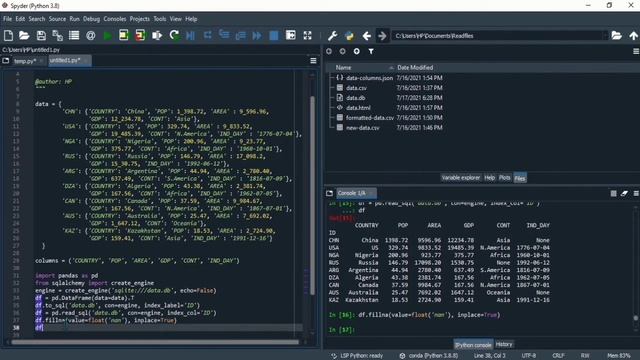The height and width of the screenshot is (360, 640).
Task: Open the View menu
Action: [176, 19]
